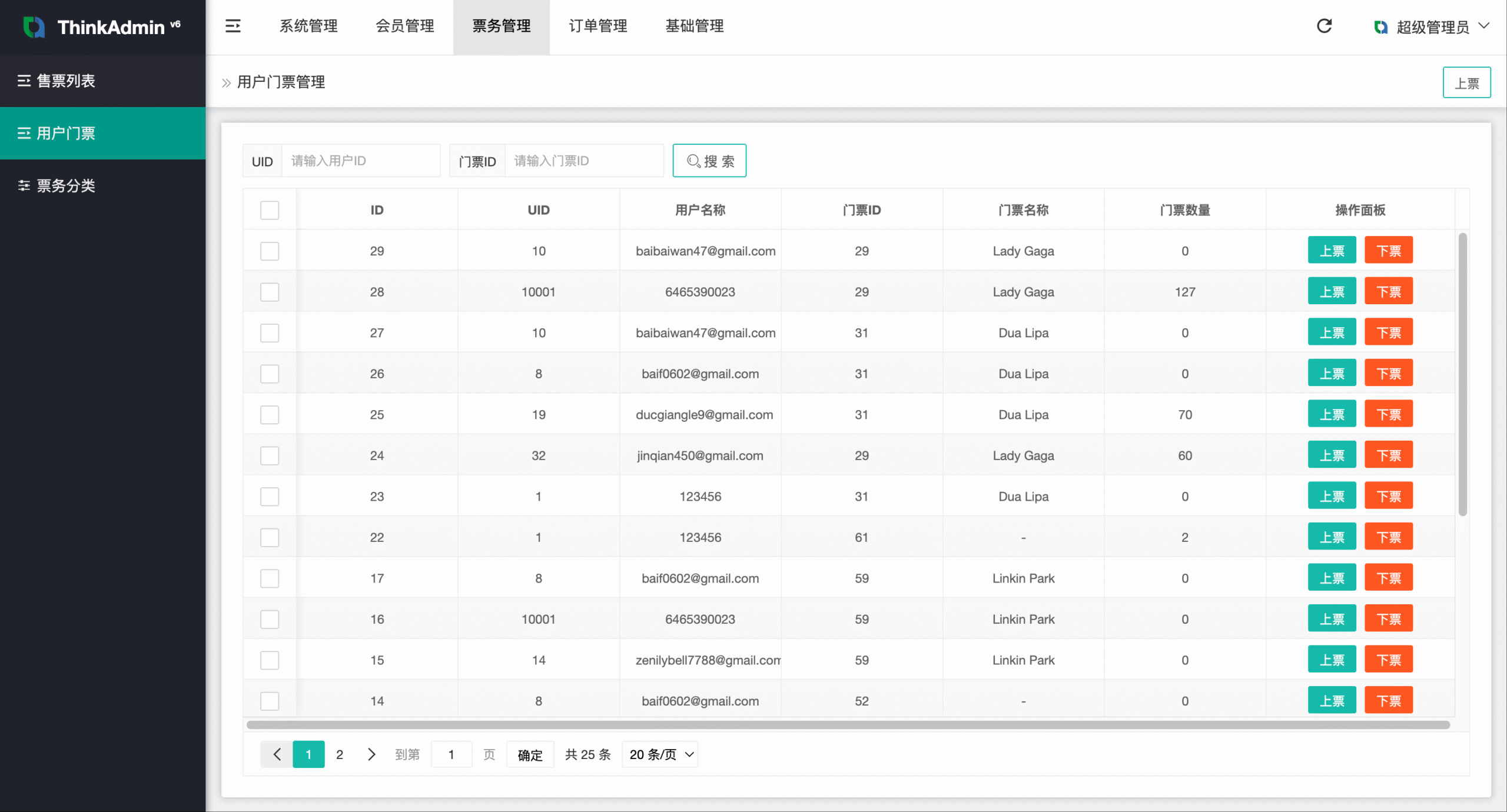Go to previous page arrow
The height and width of the screenshot is (812, 1507).
point(277,754)
